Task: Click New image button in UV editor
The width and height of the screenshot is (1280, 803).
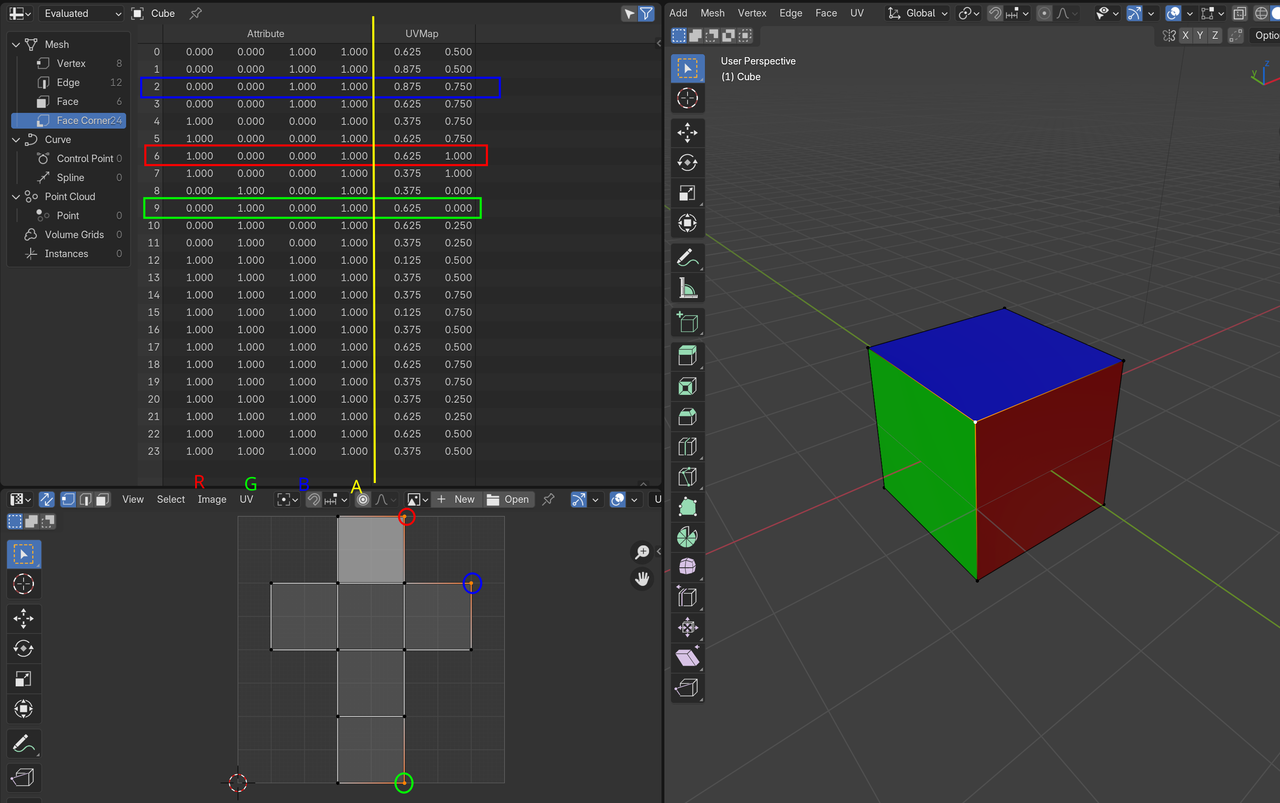Action: tap(455, 499)
